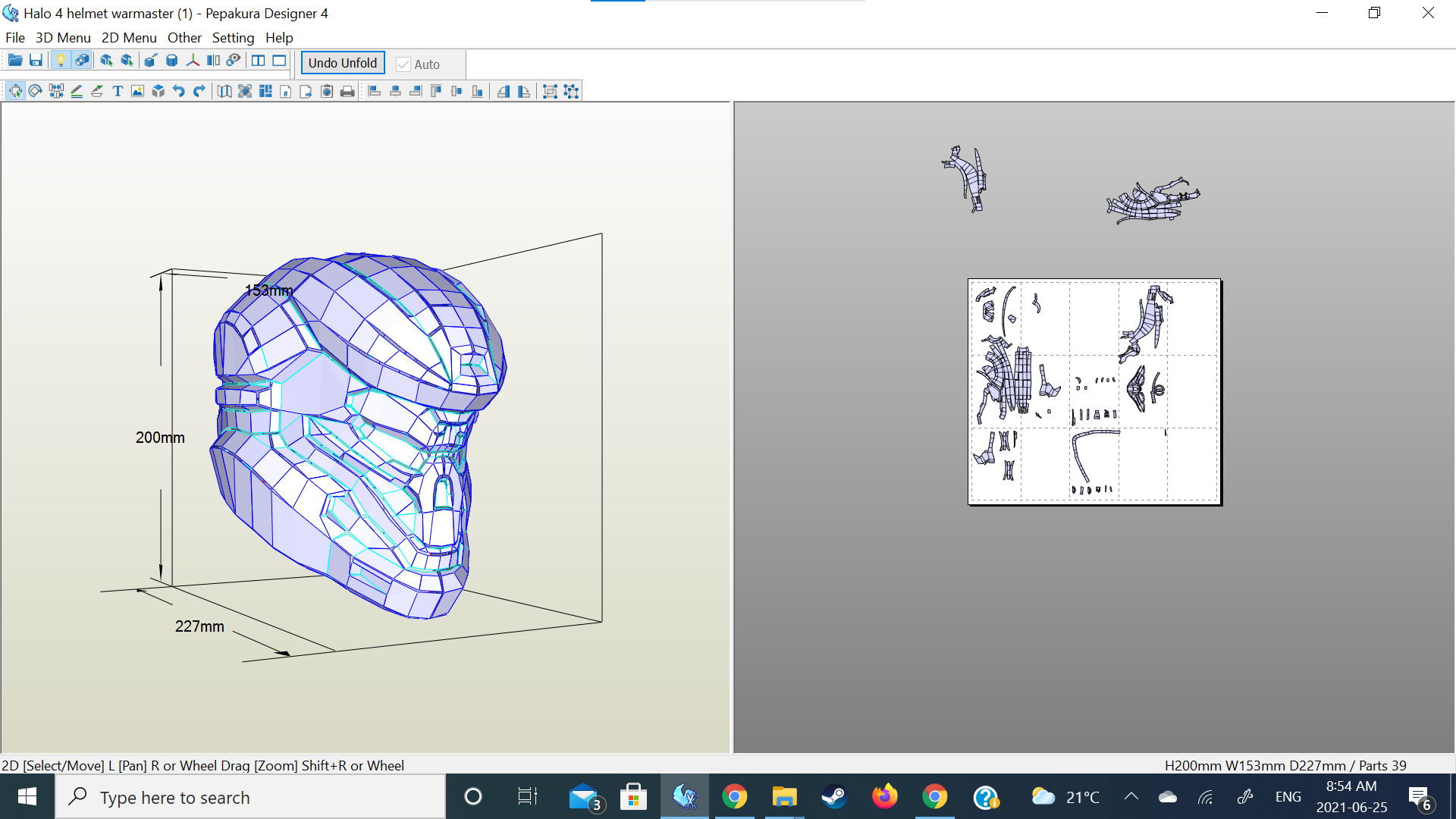
Task: Select the Join/Disjoin faces tool
Action: [56, 91]
